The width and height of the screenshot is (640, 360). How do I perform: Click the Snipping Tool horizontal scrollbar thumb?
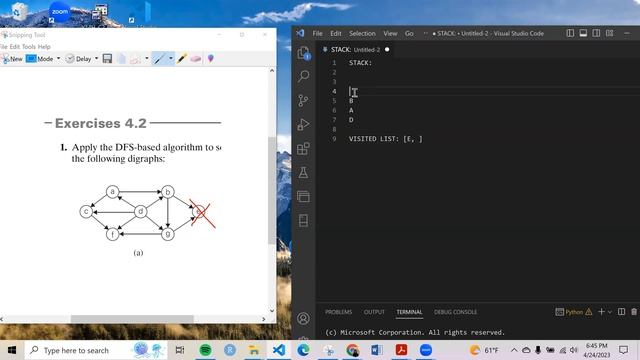tap(132, 319)
